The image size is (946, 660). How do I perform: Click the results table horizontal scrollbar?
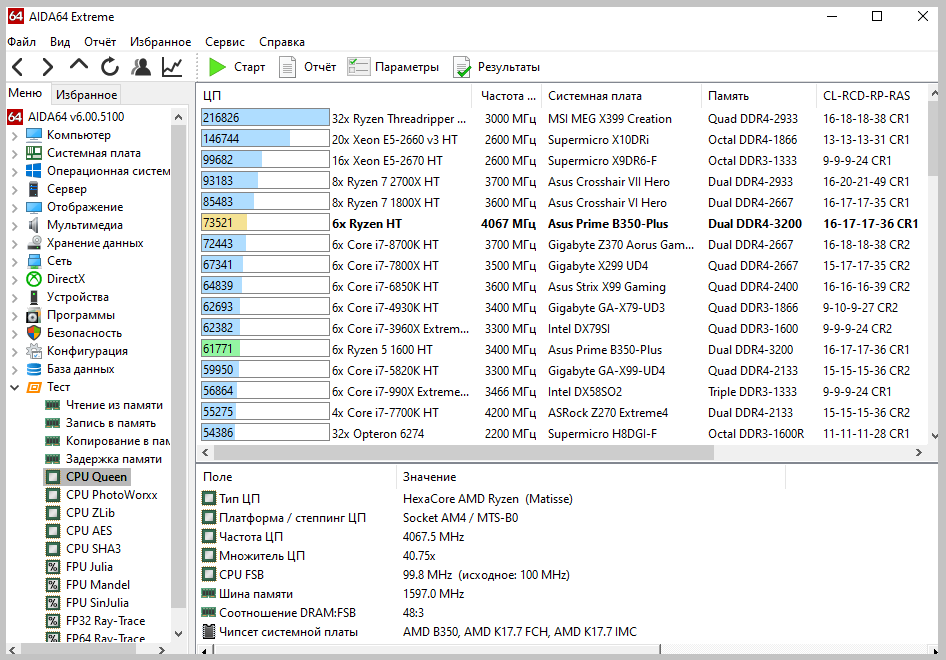[x=463, y=452]
